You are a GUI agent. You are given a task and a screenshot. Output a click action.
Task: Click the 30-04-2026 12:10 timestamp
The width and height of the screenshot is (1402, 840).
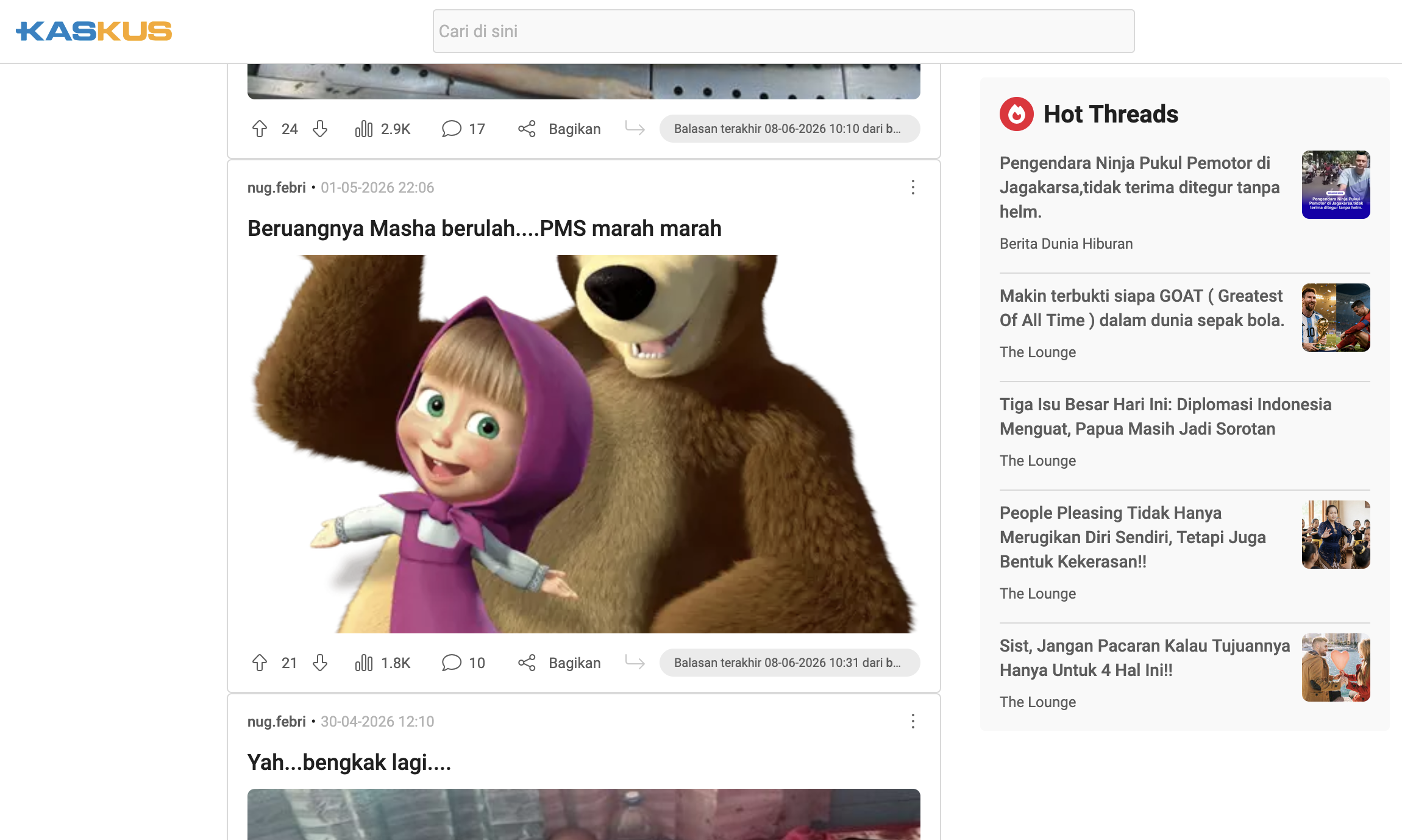377,721
